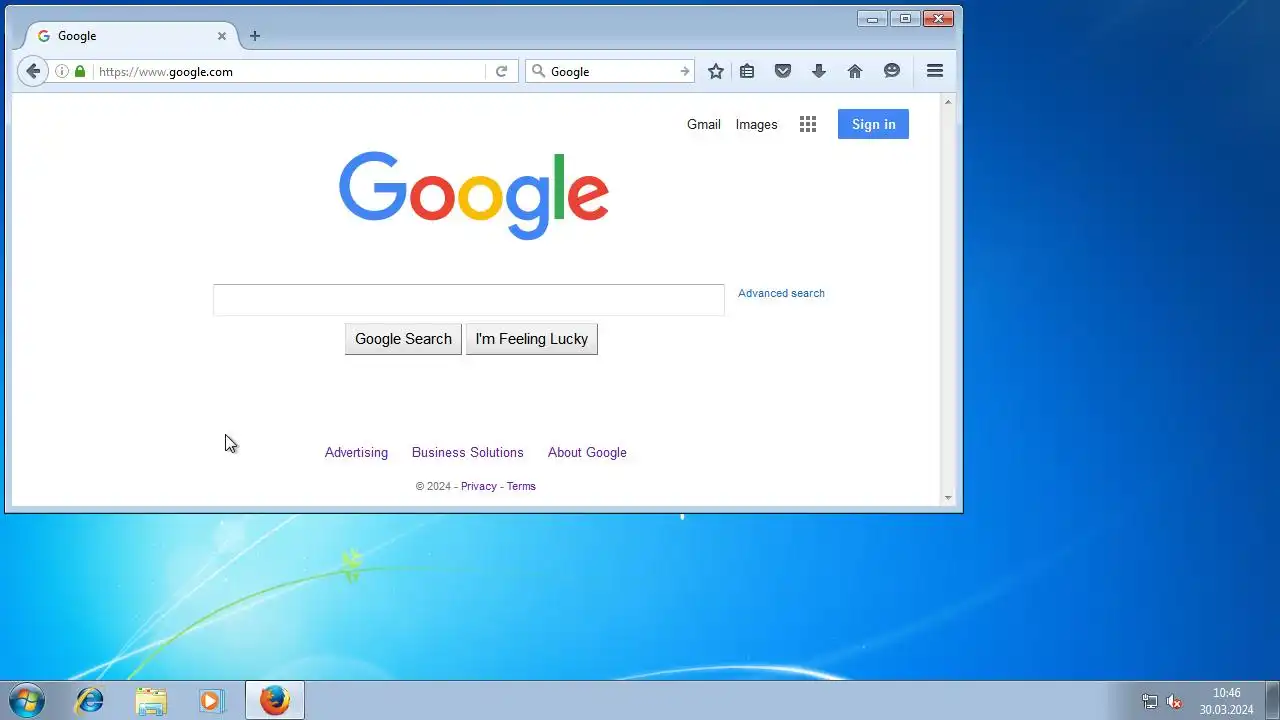Open a new tab with plus
The height and width of the screenshot is (720, 1280).
pyautogui.click(x=255, y=36)
